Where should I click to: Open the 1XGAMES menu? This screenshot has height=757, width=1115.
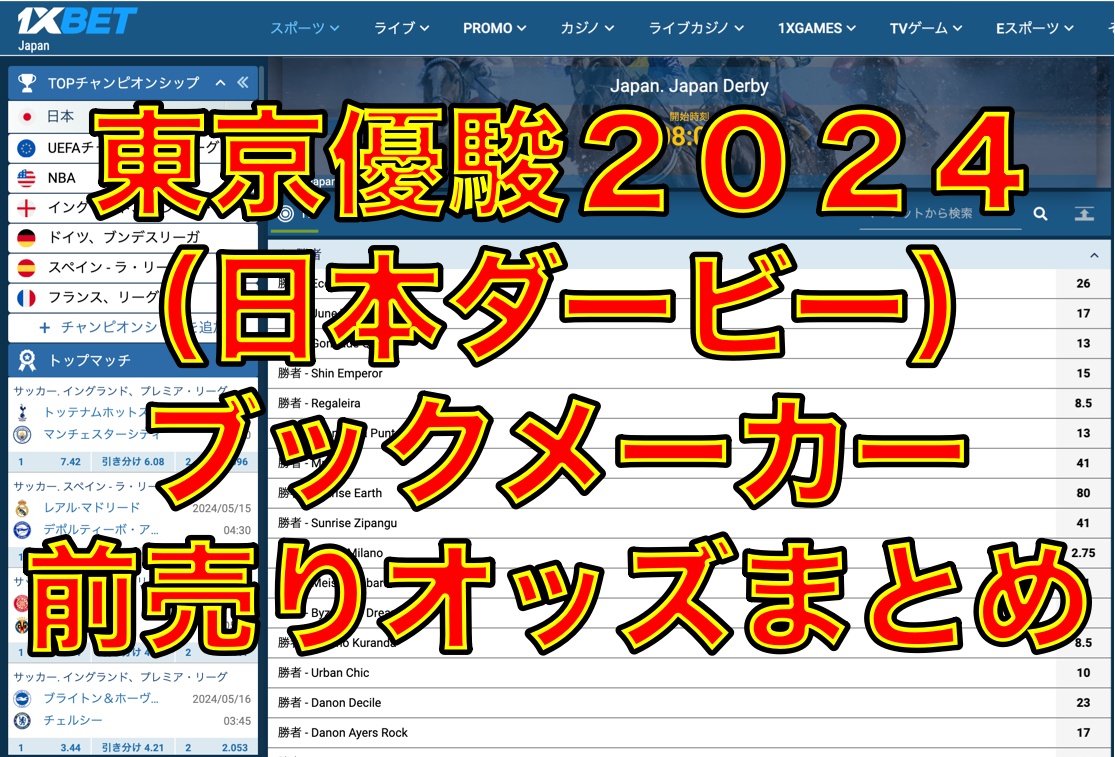816,28
